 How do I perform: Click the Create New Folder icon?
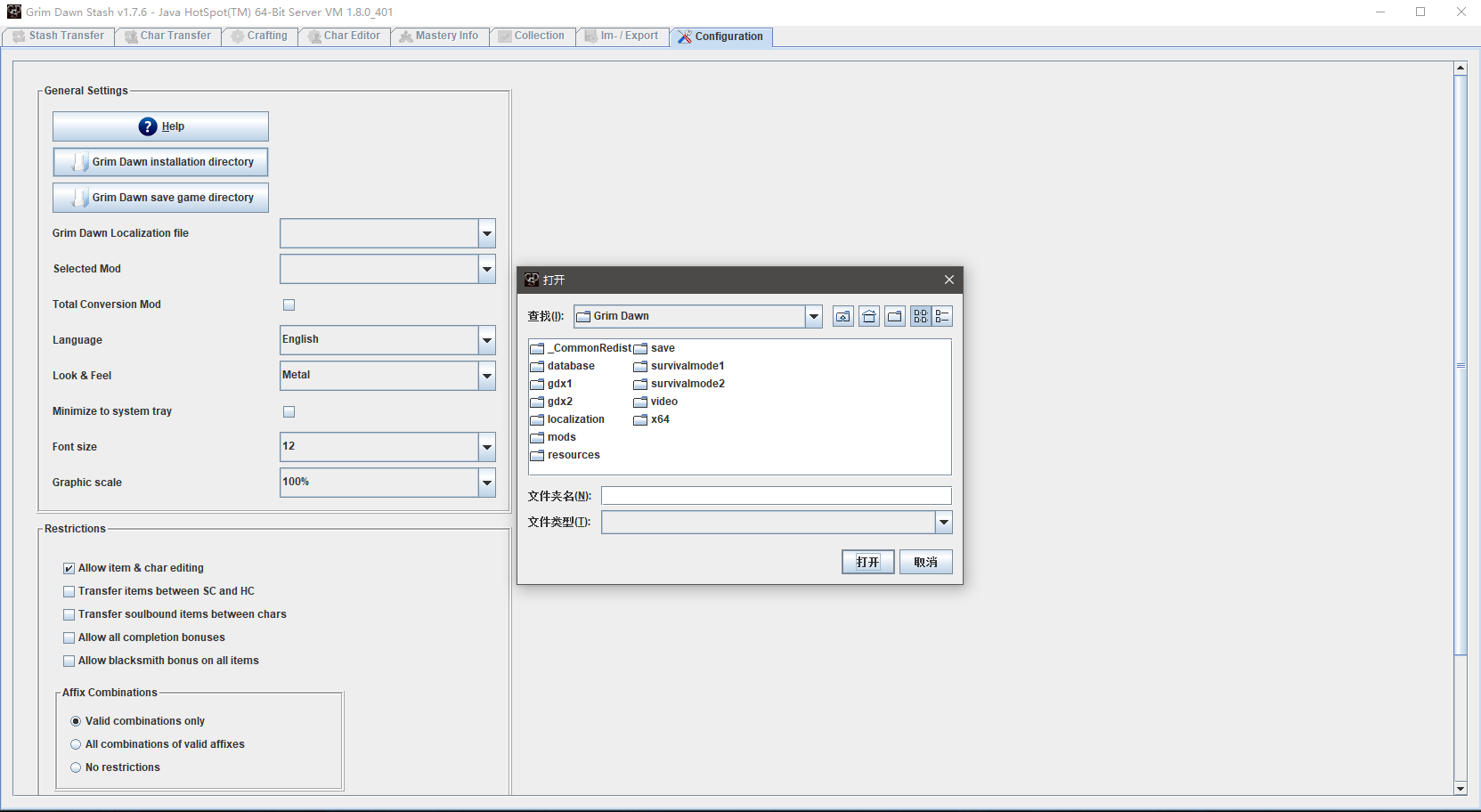pyautogui.click(x=895, y=316)
